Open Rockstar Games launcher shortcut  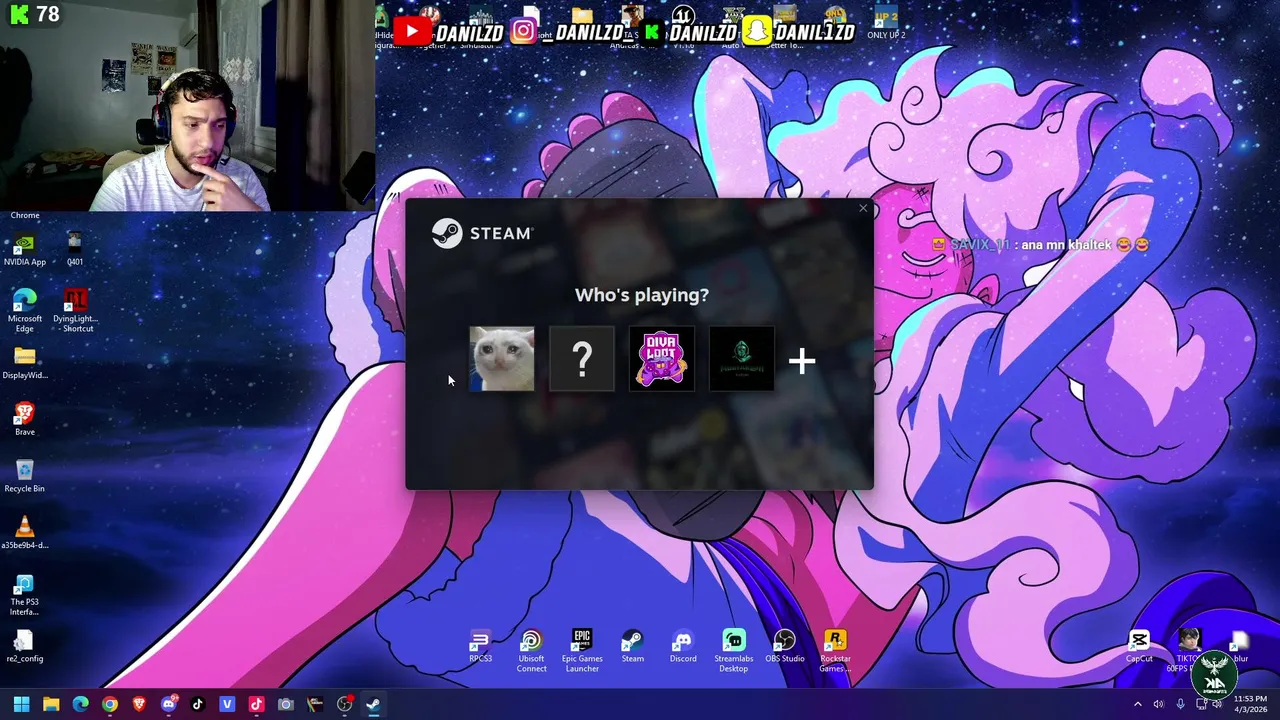coord(835,651)
